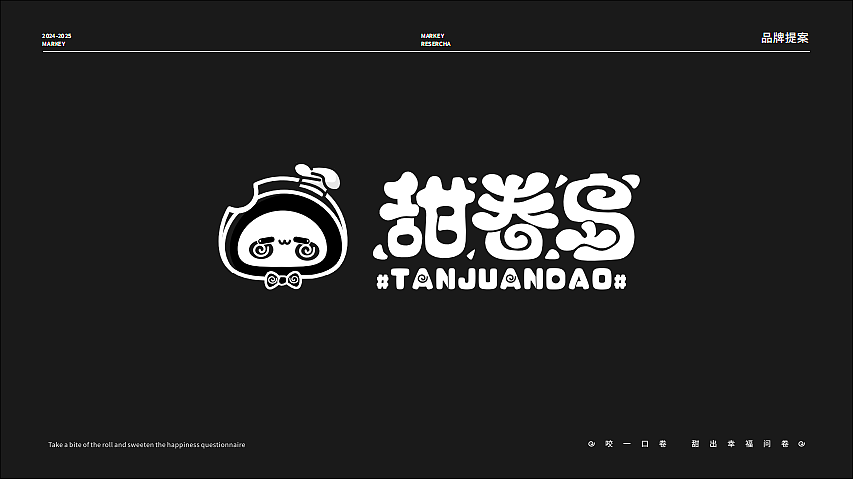Click the 'MARKEY RESERCHA' header text

pyautogui.click(x=435, y=40)
